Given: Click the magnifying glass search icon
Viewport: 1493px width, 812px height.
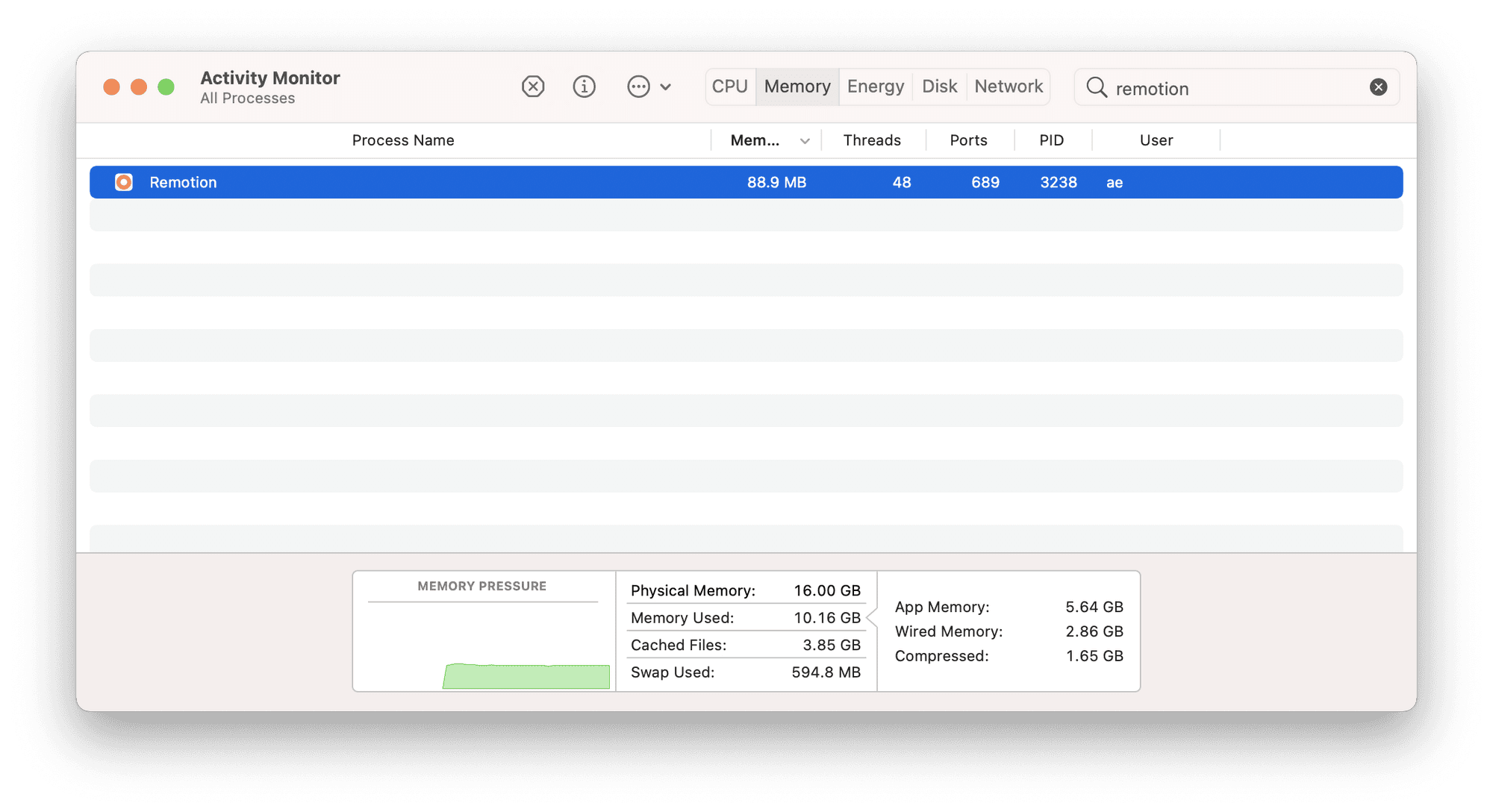Looking at the screenshot, I should click(x=1096, y=87).
